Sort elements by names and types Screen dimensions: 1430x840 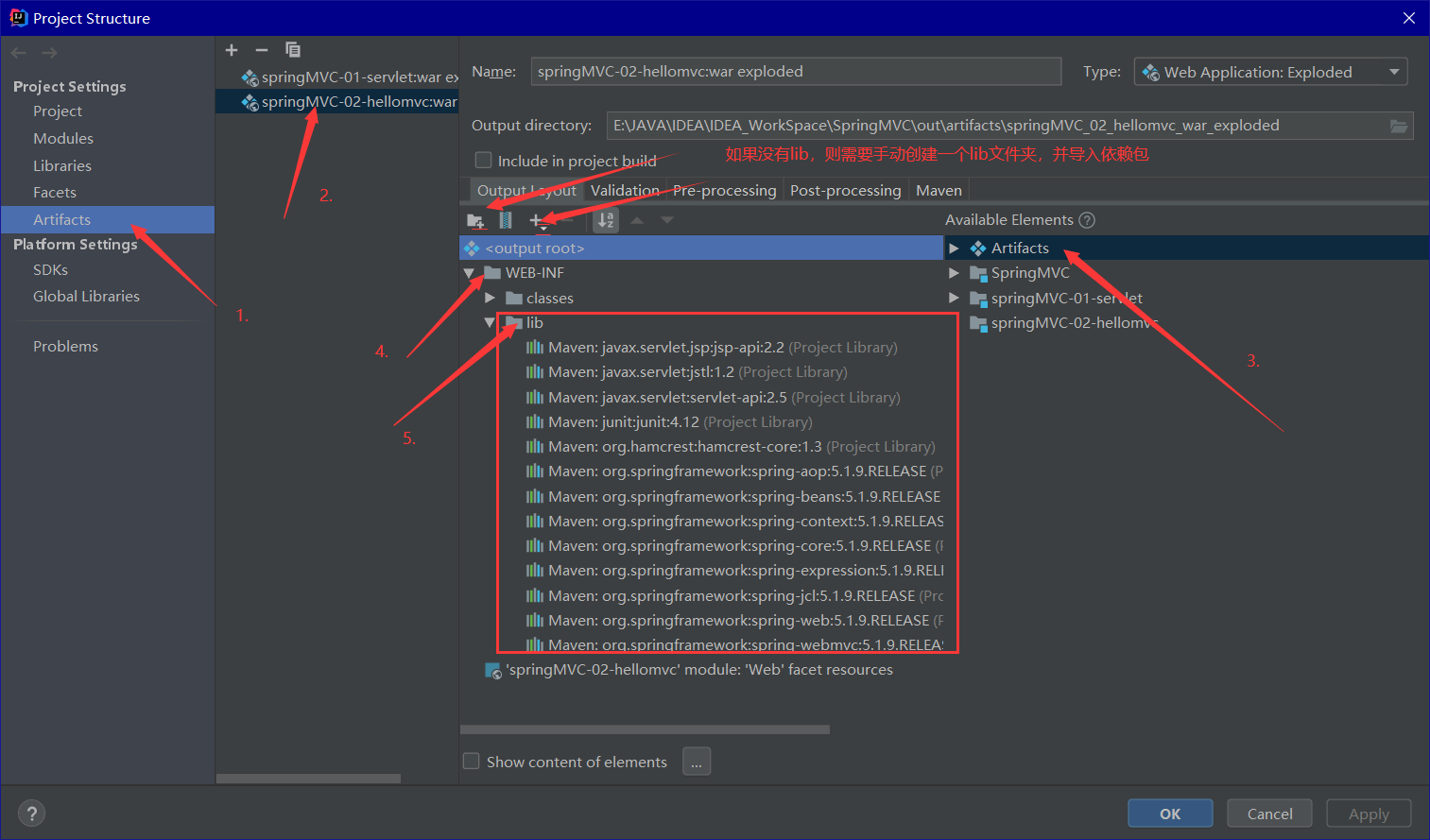click(606, 221)
